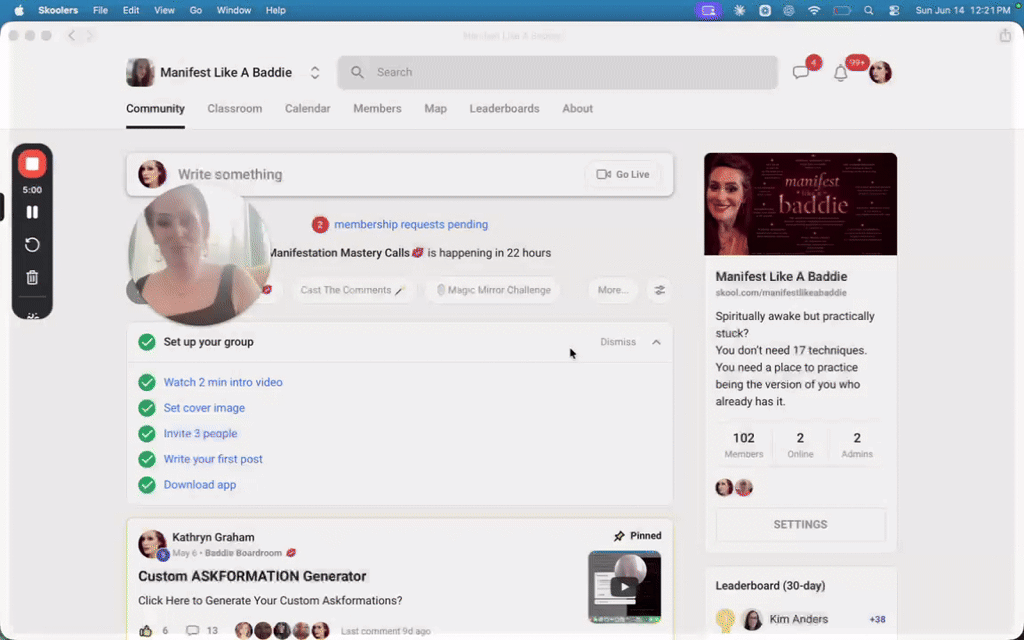Open the membership requests pending link
1024x640 pixels.
point(411,224)
